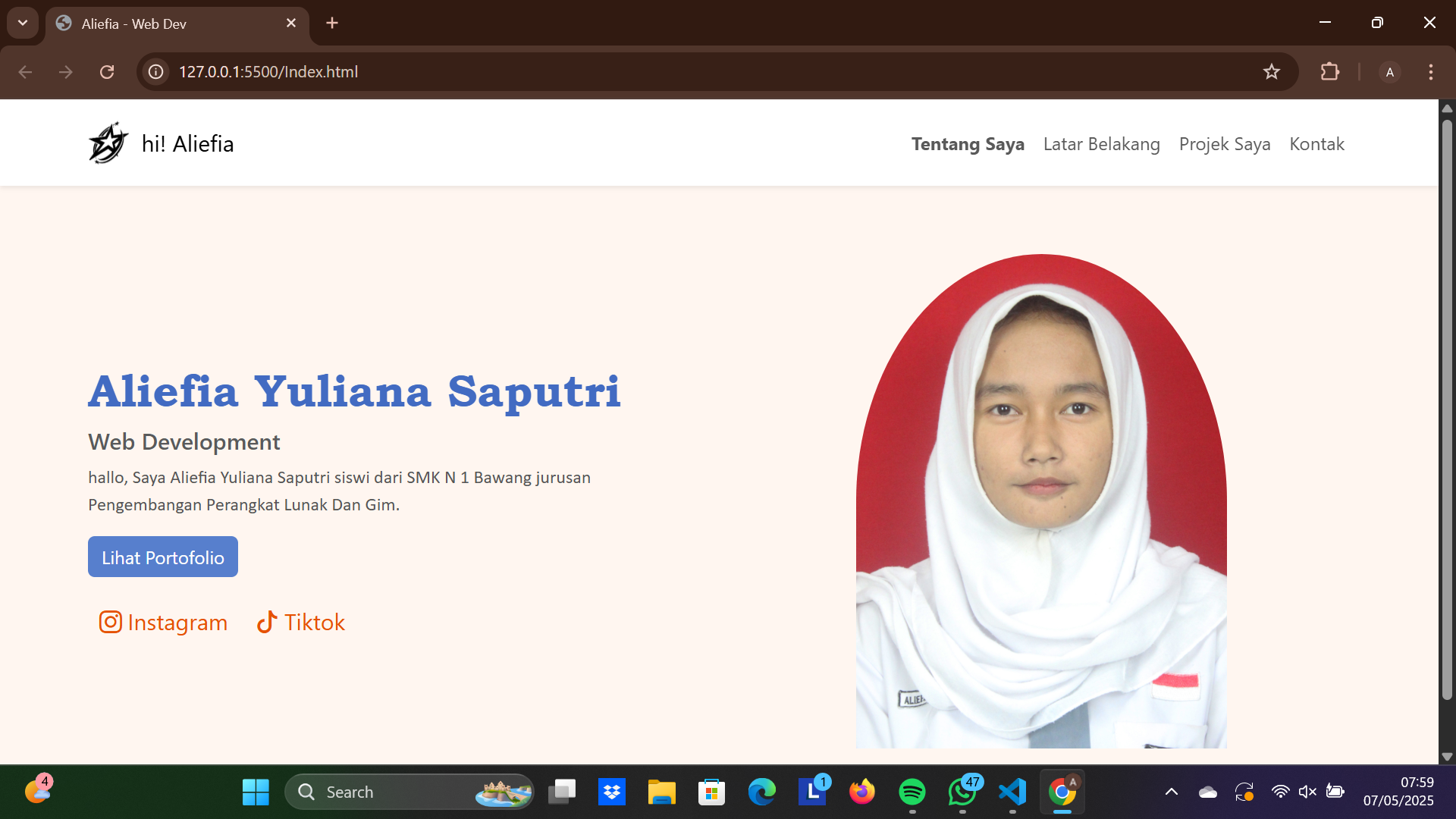View site information icon in address bar
Image resolution: width=1456 pixels, height=819 pixels.
(155, 71)
